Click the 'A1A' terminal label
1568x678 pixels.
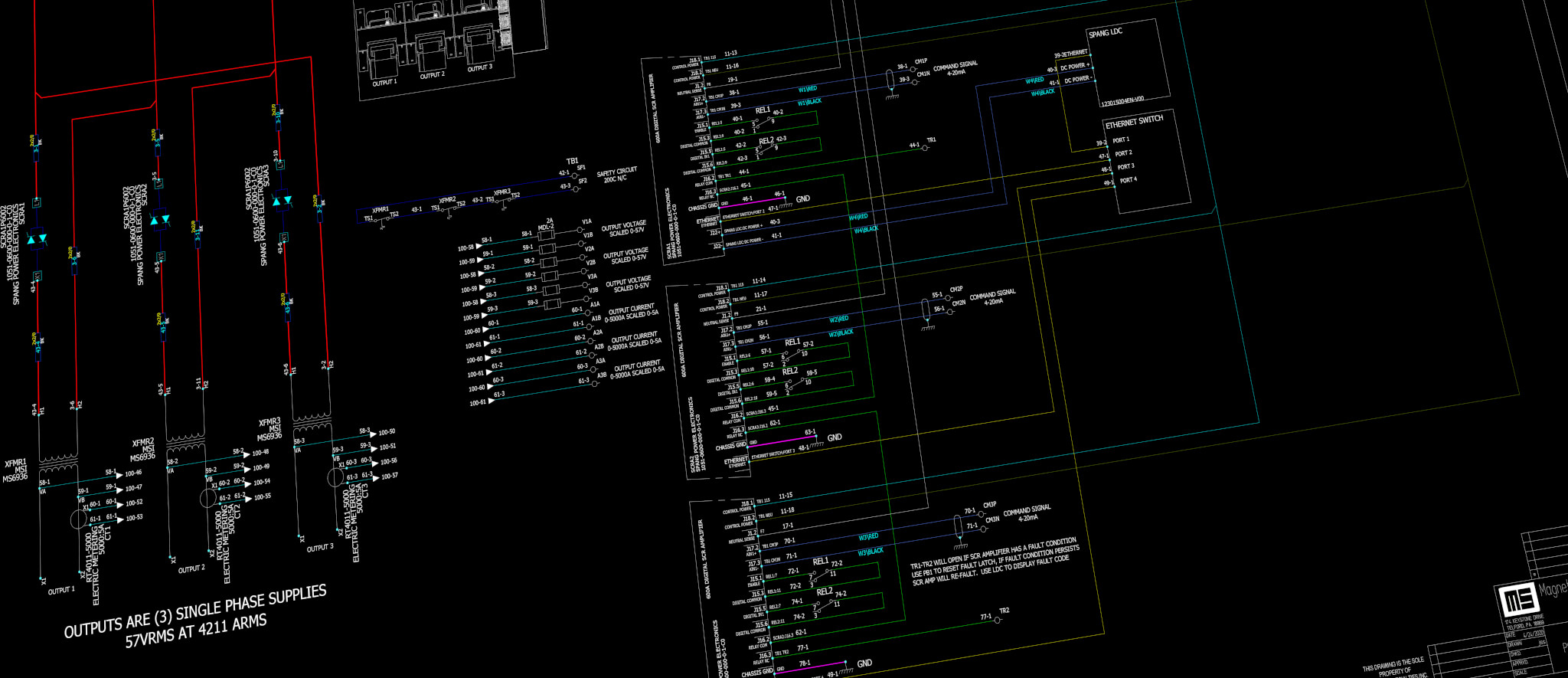(x=595, y=304)
